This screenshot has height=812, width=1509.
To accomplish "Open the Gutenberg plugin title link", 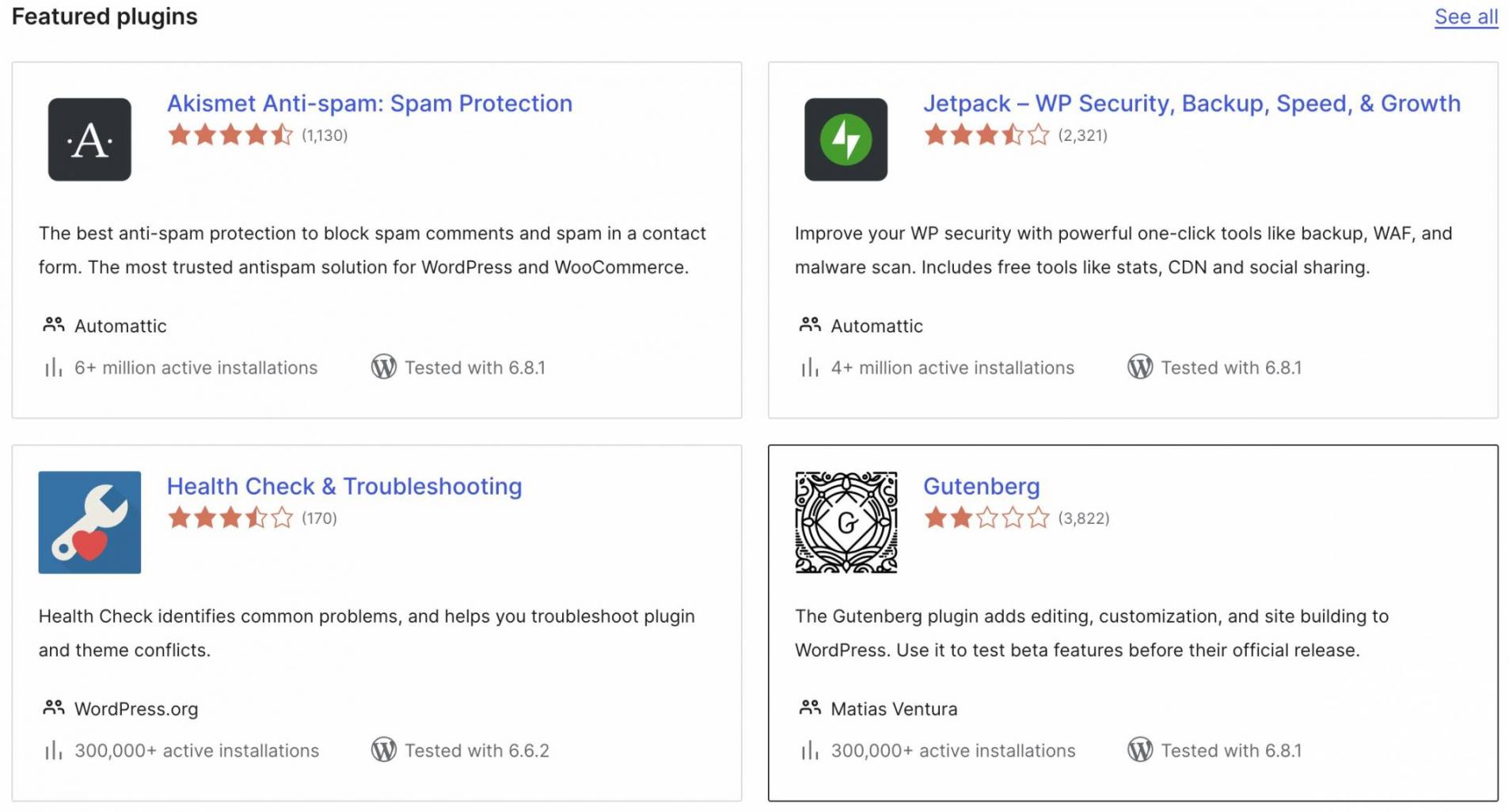I will coord(981,486).
